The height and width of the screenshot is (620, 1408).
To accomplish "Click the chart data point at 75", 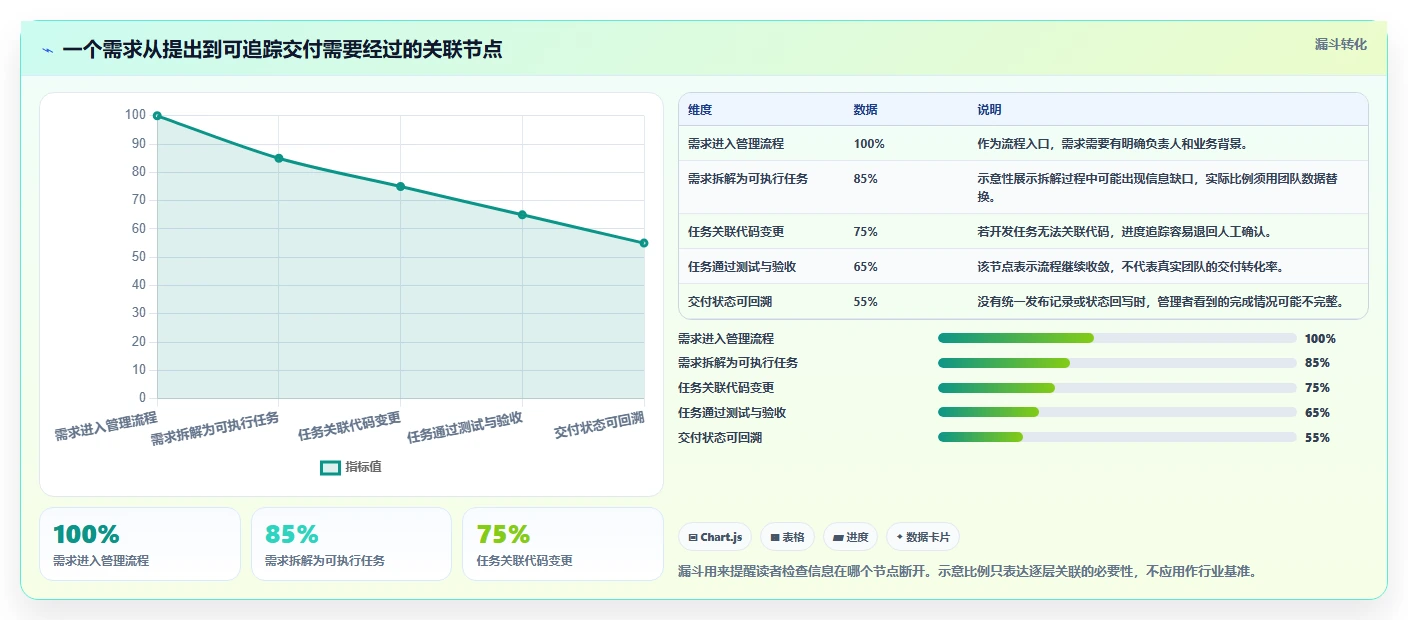I will (400, 186).
